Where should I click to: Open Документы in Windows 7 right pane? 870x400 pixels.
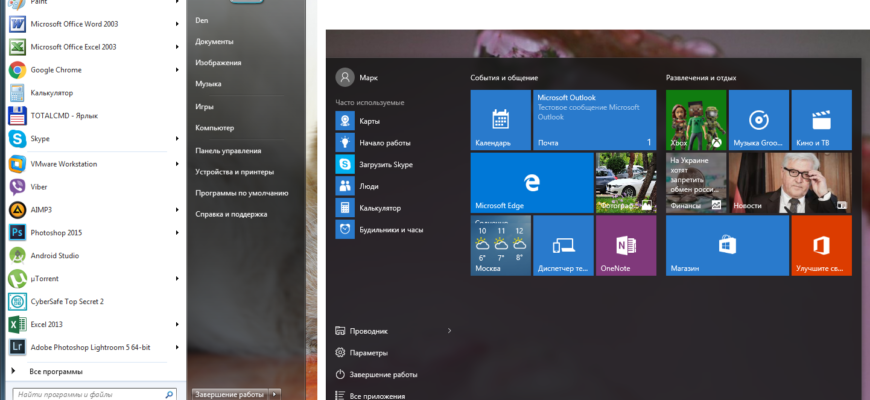pos(214,42)
